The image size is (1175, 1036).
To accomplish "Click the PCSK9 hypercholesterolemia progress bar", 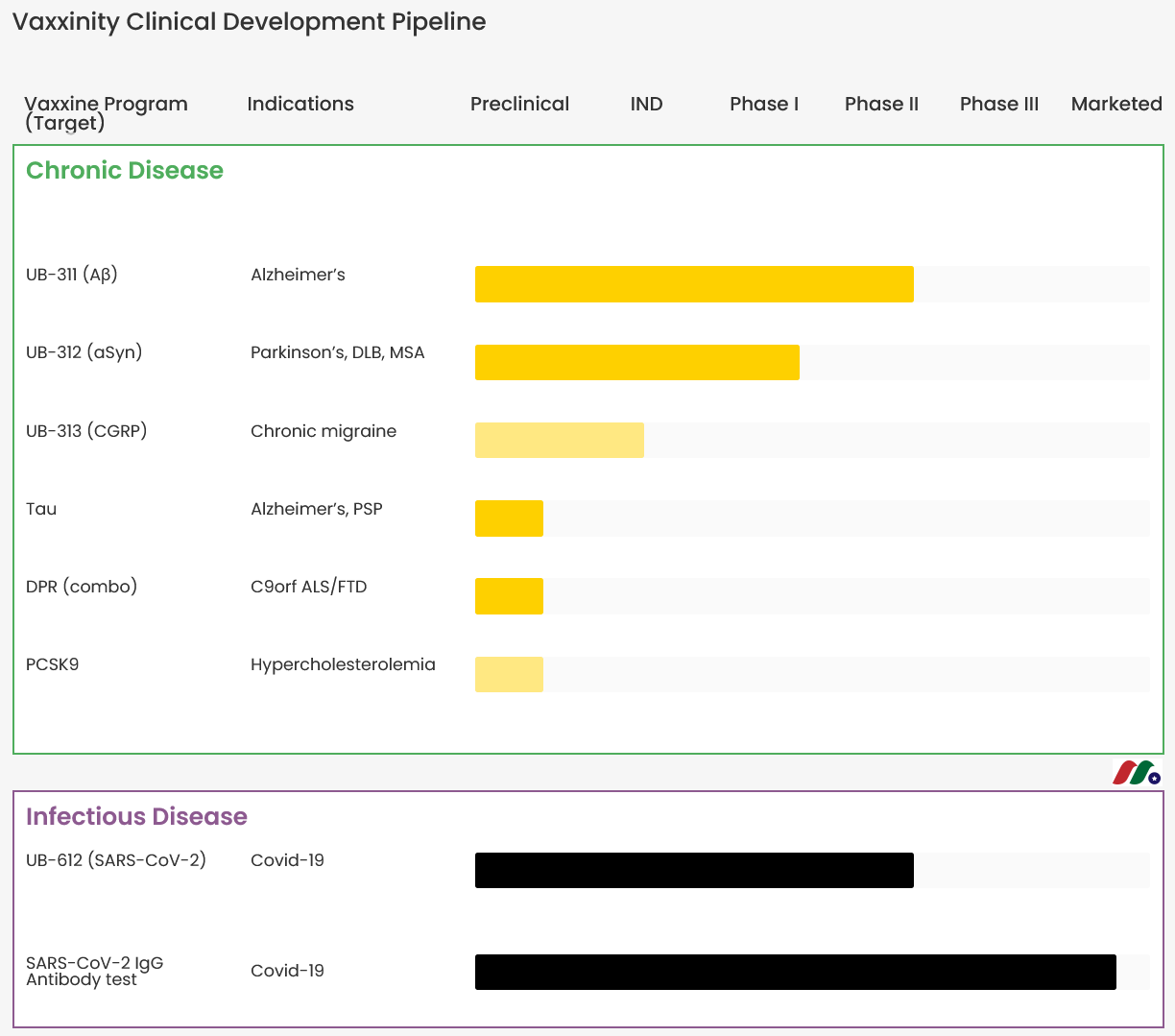I will (x=509, y=674).
